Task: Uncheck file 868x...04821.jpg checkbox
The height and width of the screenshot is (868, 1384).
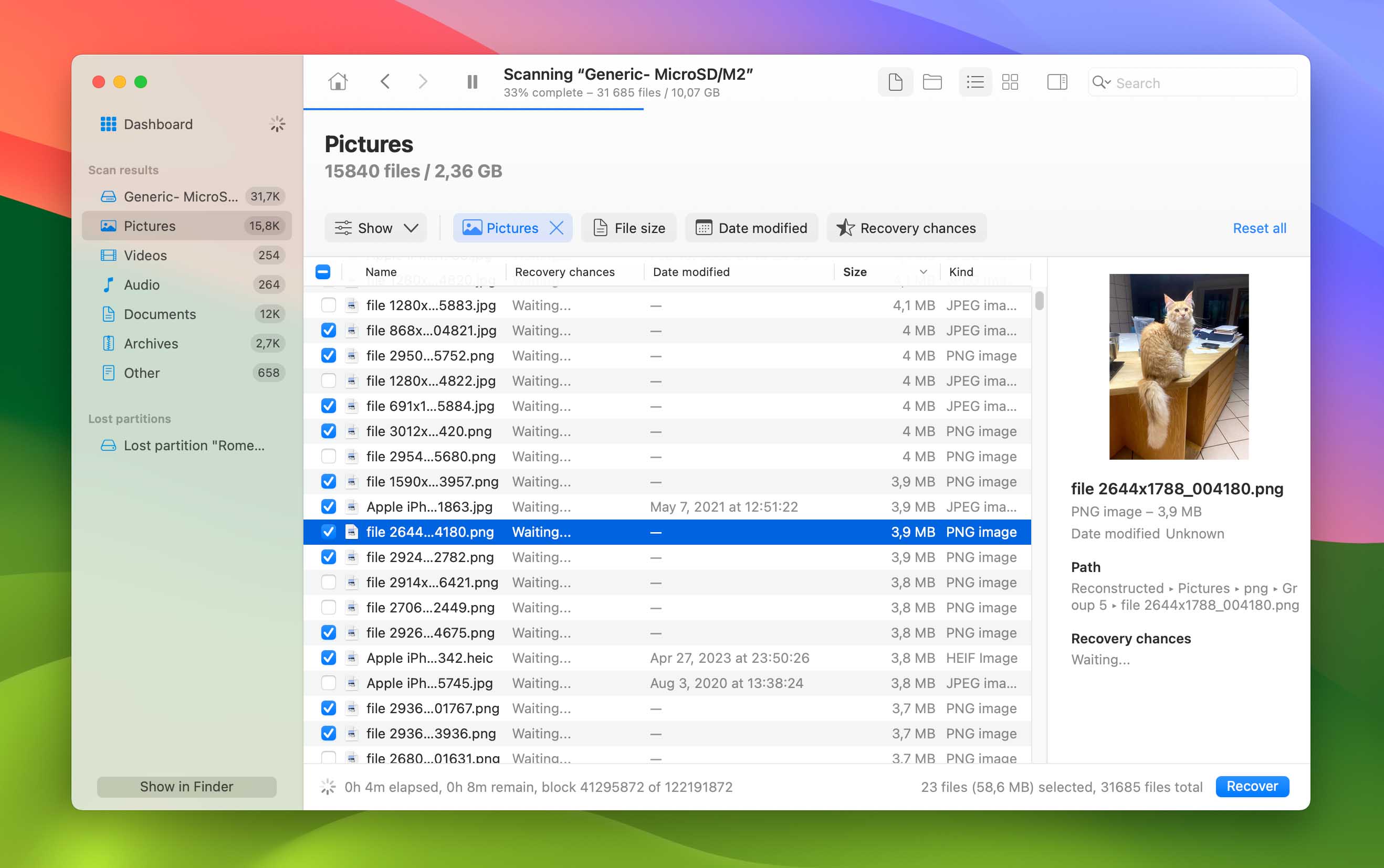Action: [x=329, y=330]
